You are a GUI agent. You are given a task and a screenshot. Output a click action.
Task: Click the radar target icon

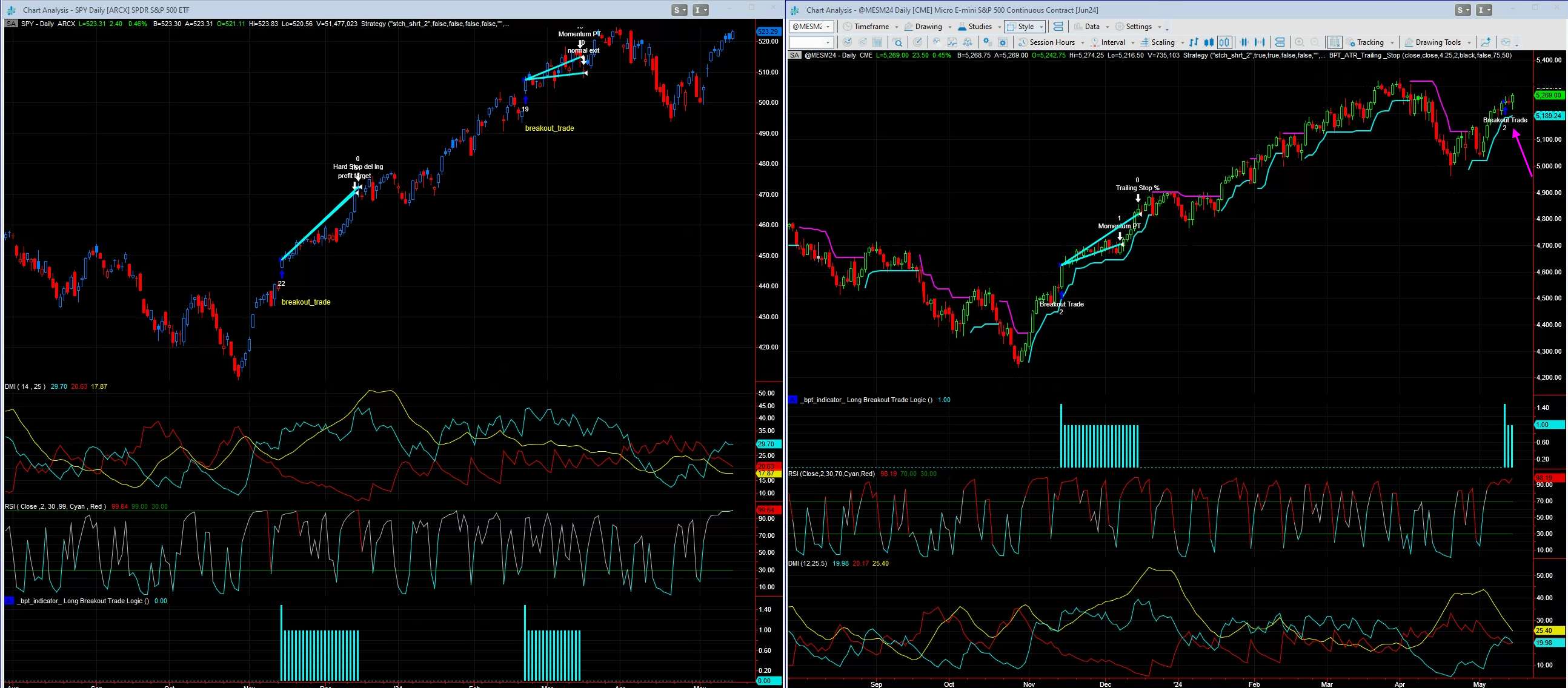coord(918,42)
